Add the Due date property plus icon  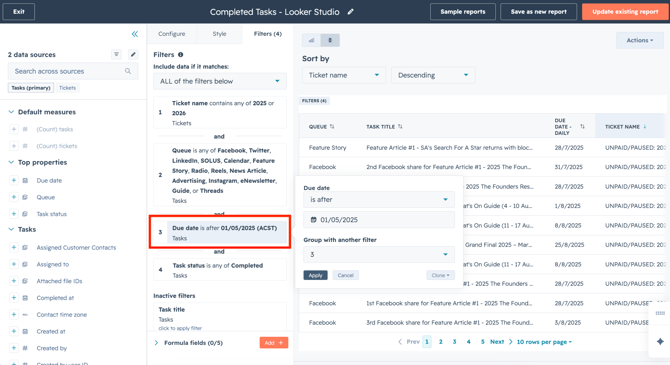pos(14,180)
